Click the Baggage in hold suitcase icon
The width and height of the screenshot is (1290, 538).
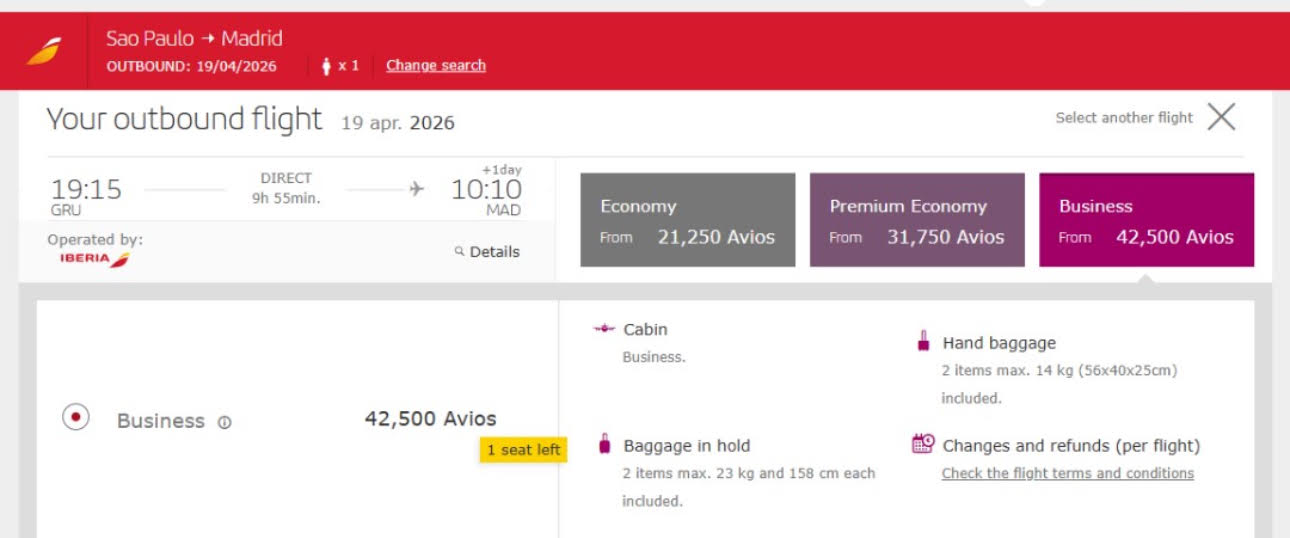604,444
